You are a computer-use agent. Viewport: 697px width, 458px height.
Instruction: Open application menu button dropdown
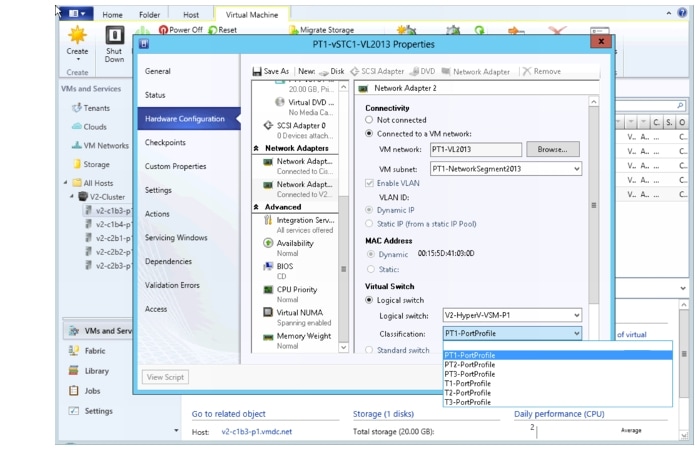point(76,14)
